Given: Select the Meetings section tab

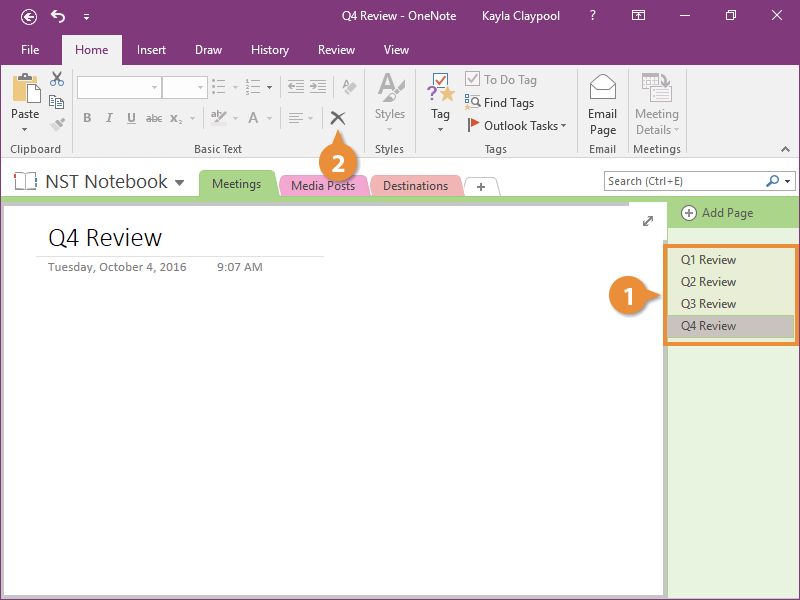Looking at the screenshot, I should (x=236, y=184).
